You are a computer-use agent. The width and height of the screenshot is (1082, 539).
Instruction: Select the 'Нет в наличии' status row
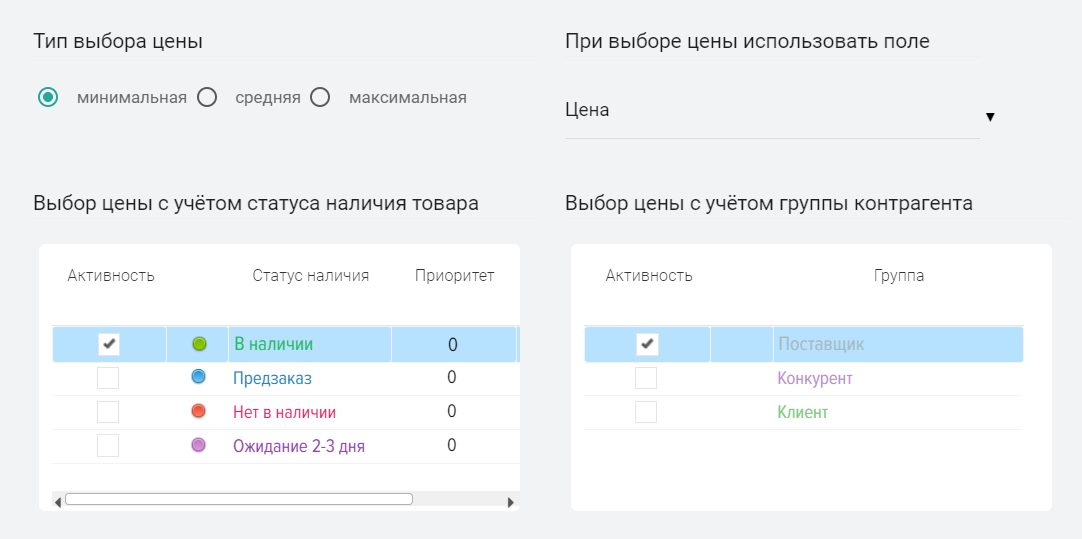click(x=284, y=412)
